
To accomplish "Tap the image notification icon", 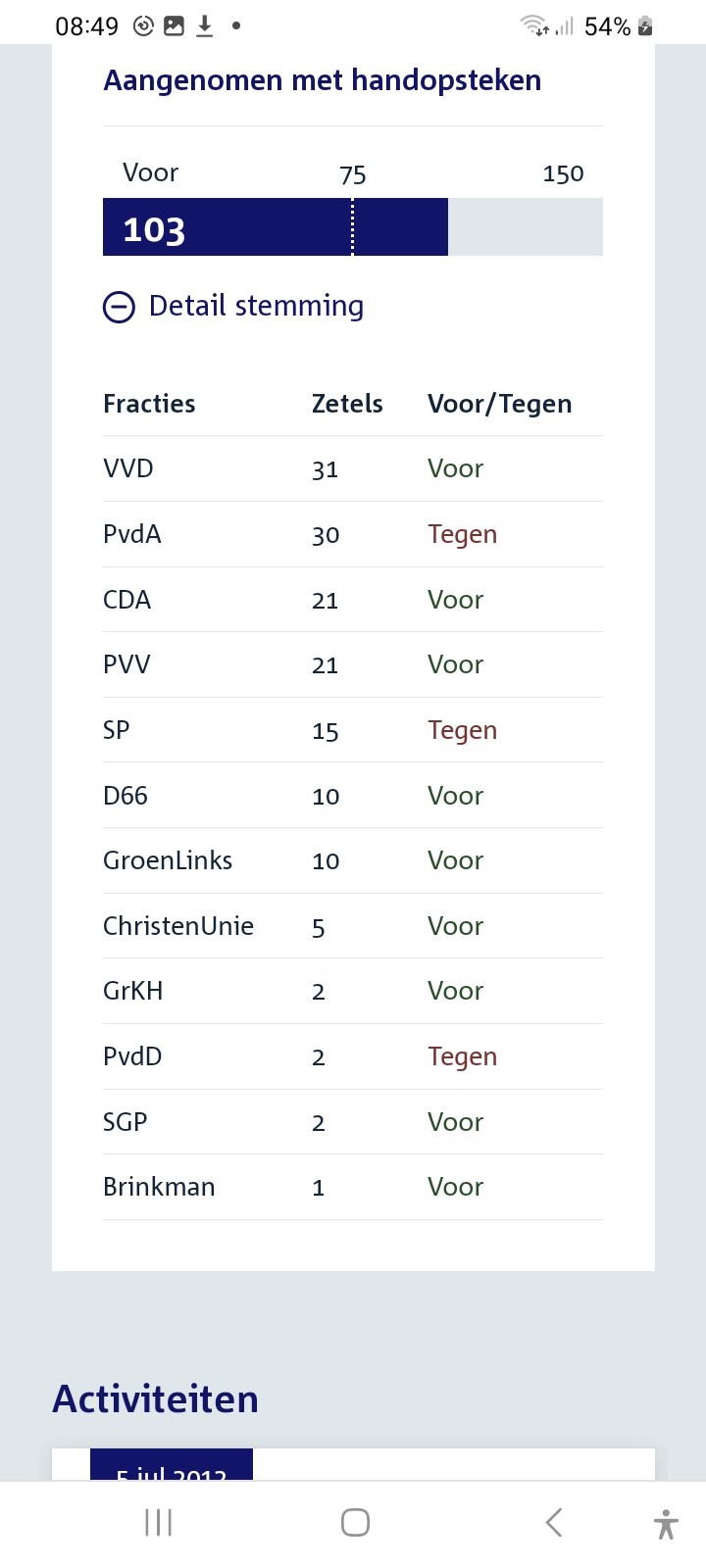I will click(x=175, y=26).
